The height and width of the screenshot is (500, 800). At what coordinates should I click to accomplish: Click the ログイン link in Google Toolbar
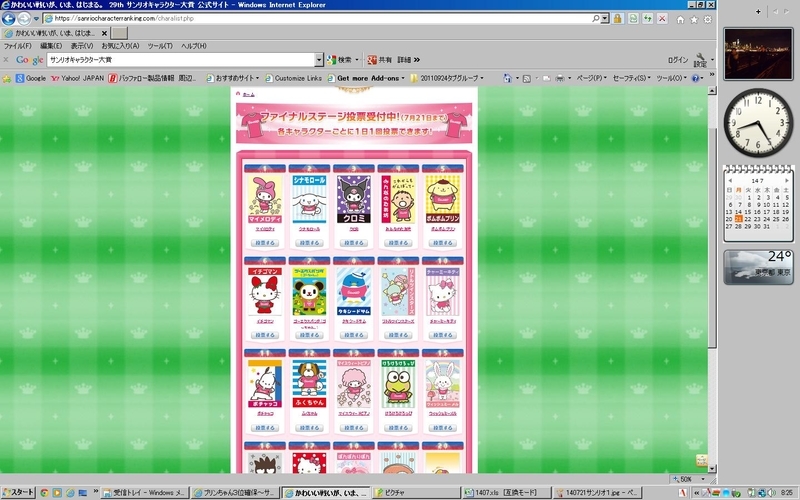tap(678, 60)
